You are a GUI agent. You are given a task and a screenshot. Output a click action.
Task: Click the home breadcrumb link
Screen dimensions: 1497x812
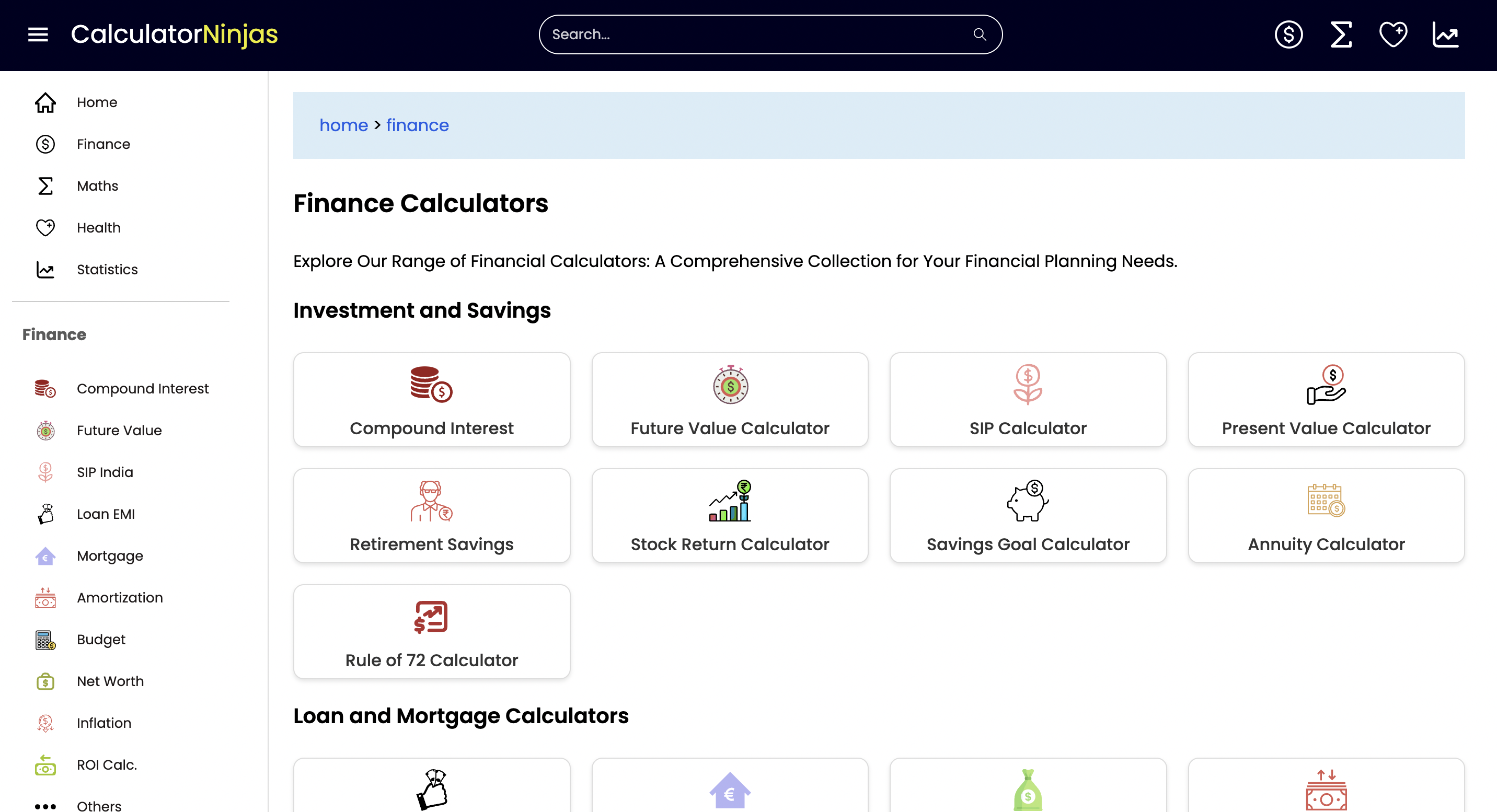[343, 125]
